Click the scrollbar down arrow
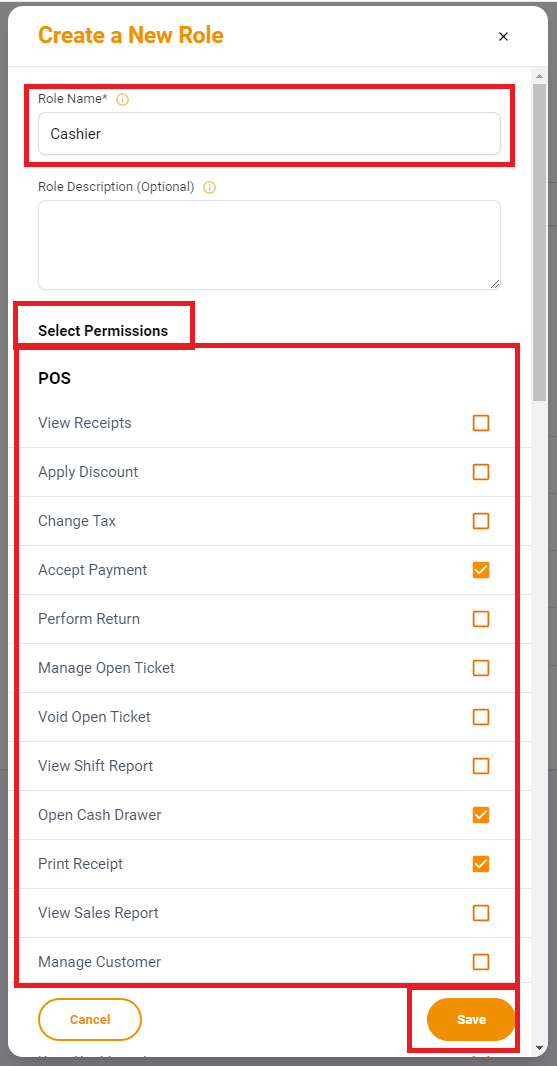Viewport: 557px width, 1066px height. tap(539, 1048)
